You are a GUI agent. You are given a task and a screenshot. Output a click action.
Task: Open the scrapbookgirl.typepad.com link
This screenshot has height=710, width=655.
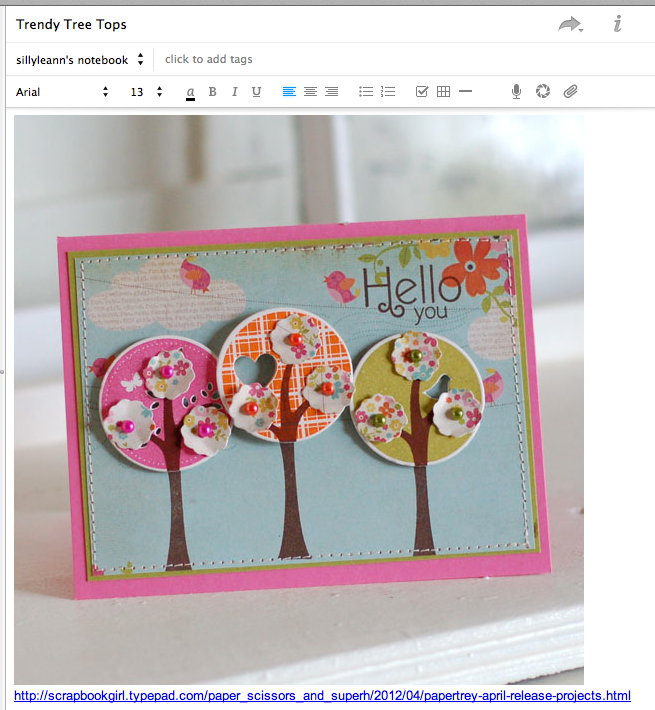[322, 696]
